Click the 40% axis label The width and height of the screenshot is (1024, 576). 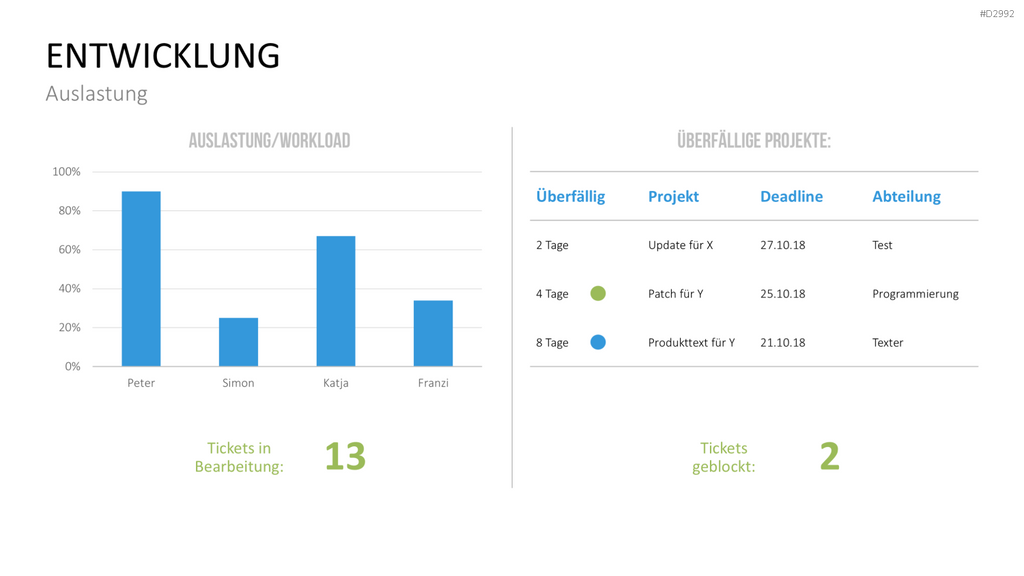[x=69, y=288]
